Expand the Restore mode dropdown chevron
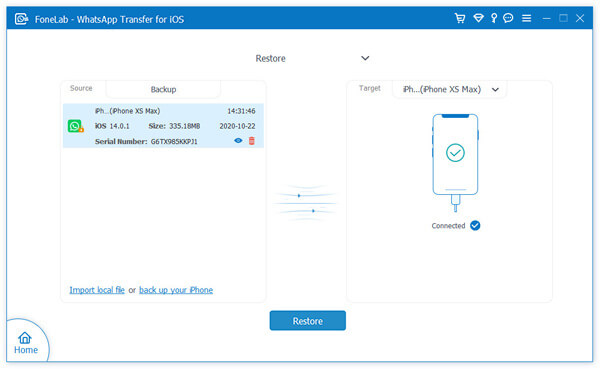The width and height of the screenshot is (600, 369). click(365, 58)
